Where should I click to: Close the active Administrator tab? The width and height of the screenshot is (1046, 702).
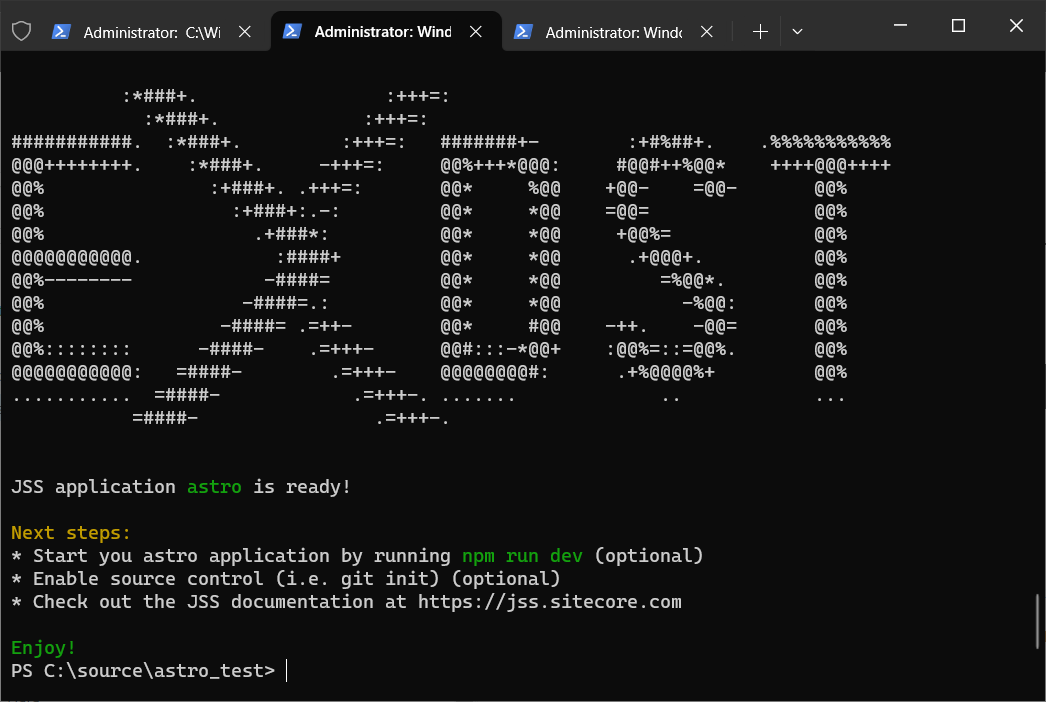475,31
